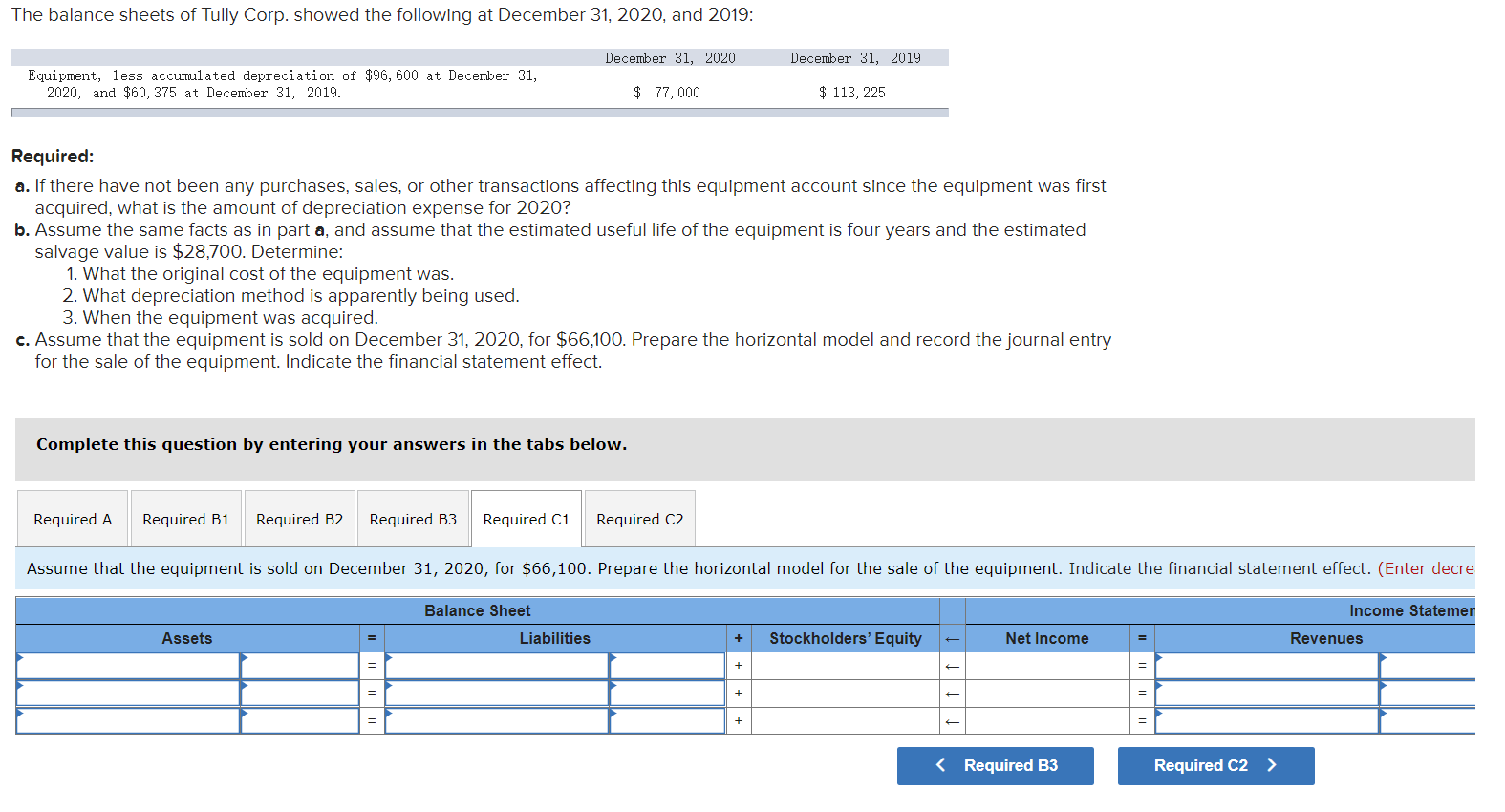Click second row Stockholders' Equity cell
This screenshot has width=1505, height=812.
pyautogui.click(x=846, y=694)
